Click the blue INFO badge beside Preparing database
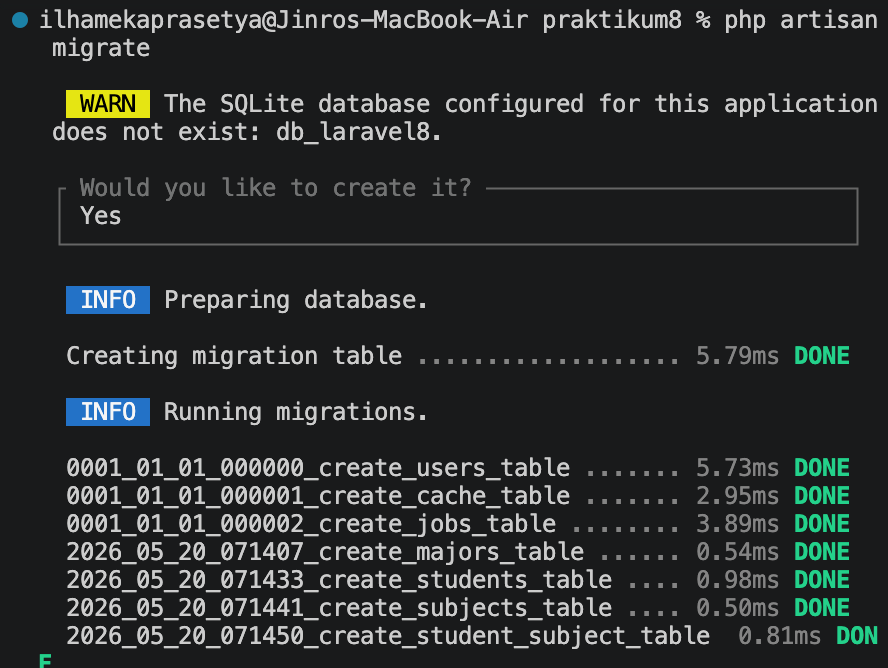This screenshot has height=668, width=888. (108, 300)
